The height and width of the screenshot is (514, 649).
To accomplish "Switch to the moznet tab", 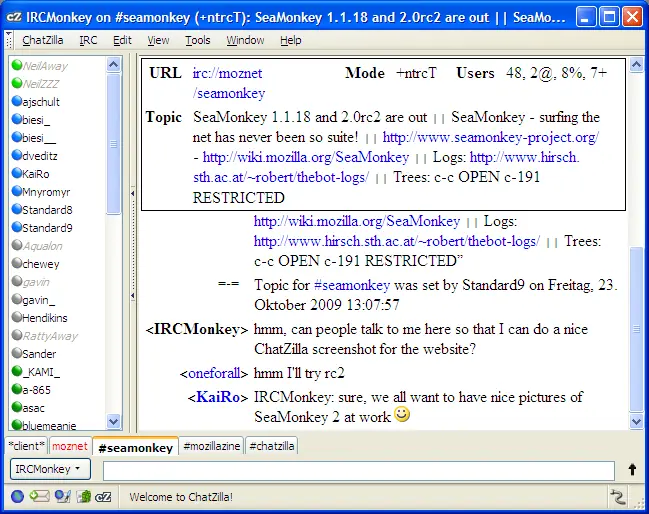I will pyautogui.click(x=70, y=446).
